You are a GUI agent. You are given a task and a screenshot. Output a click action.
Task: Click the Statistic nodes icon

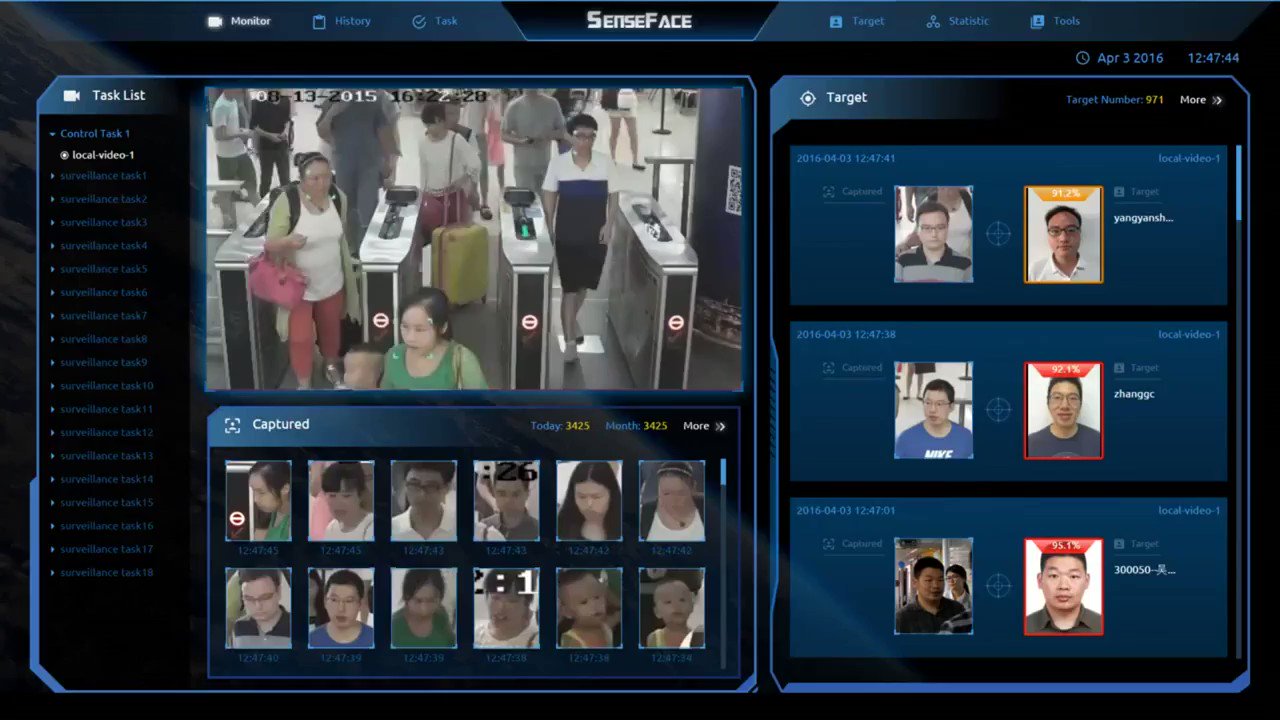933,21
